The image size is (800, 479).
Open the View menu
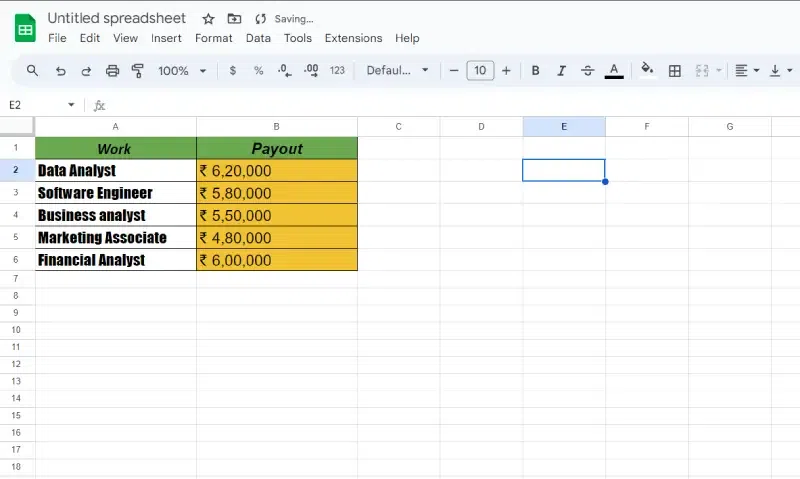126,38
